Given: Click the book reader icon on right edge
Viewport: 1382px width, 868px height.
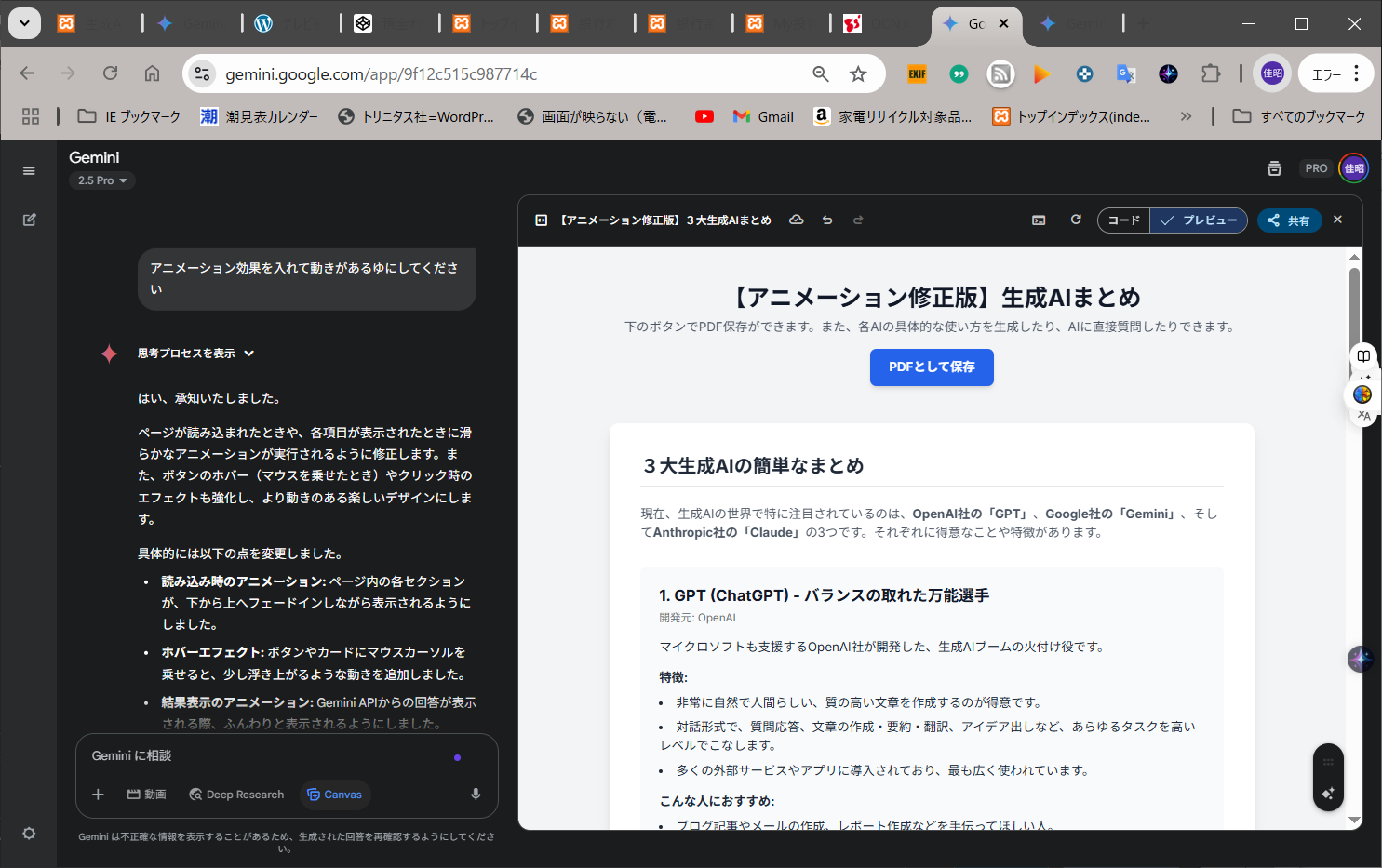Looking at the screenshot, I should [1363, 356].
